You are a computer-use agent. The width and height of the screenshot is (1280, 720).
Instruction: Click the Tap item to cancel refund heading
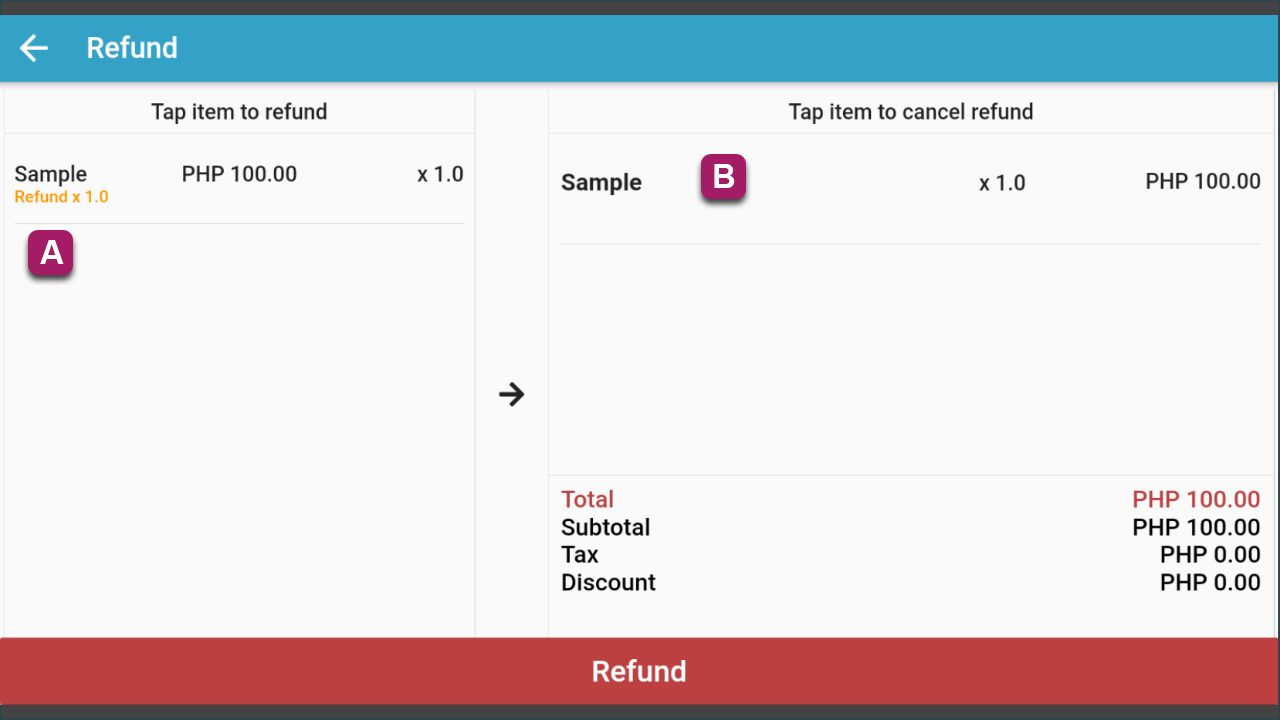911,112
